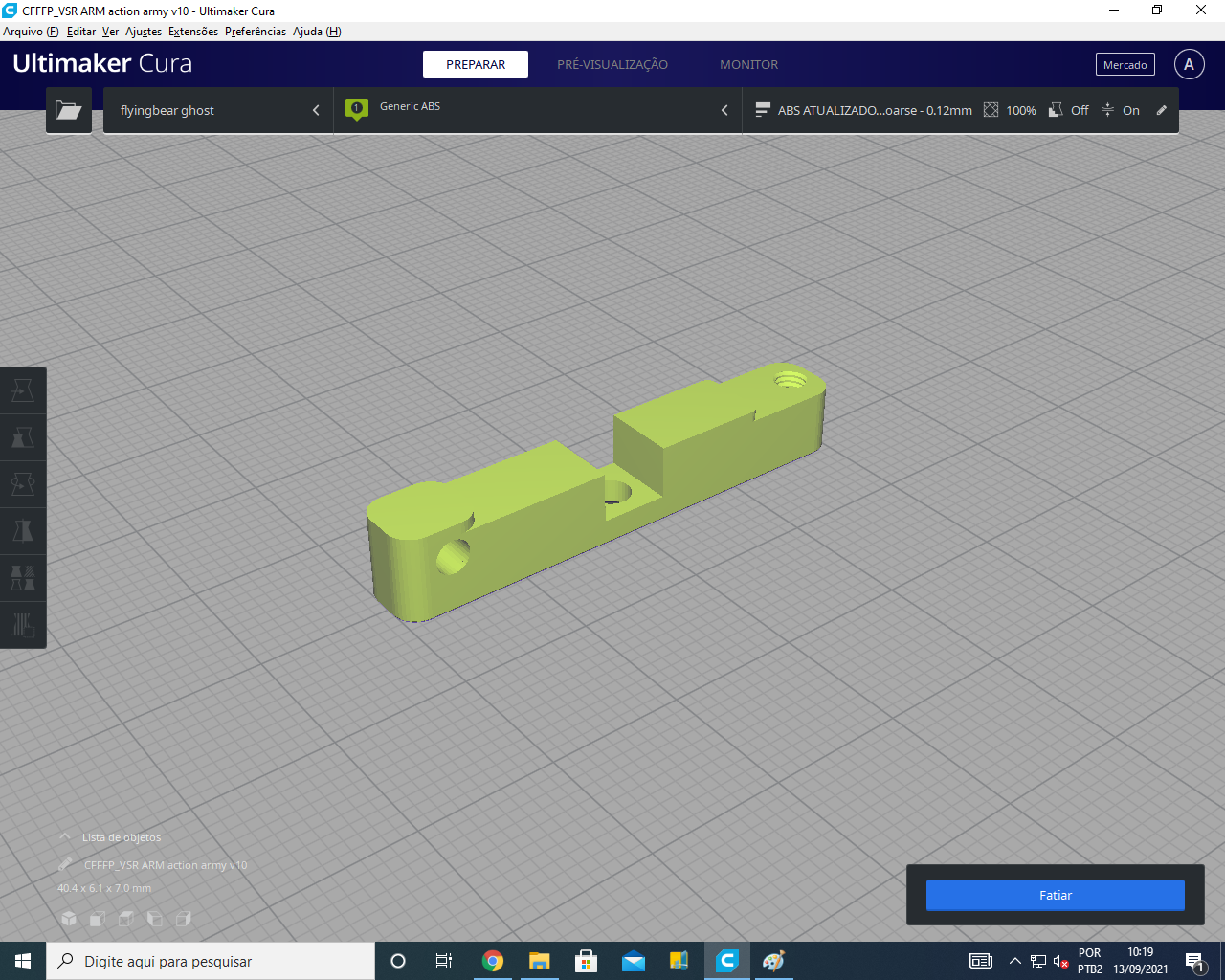Select the Move tool in left toolbar
Image resolution: width=1225 pixels, height=980 pixels.
[x=23, y=390]
